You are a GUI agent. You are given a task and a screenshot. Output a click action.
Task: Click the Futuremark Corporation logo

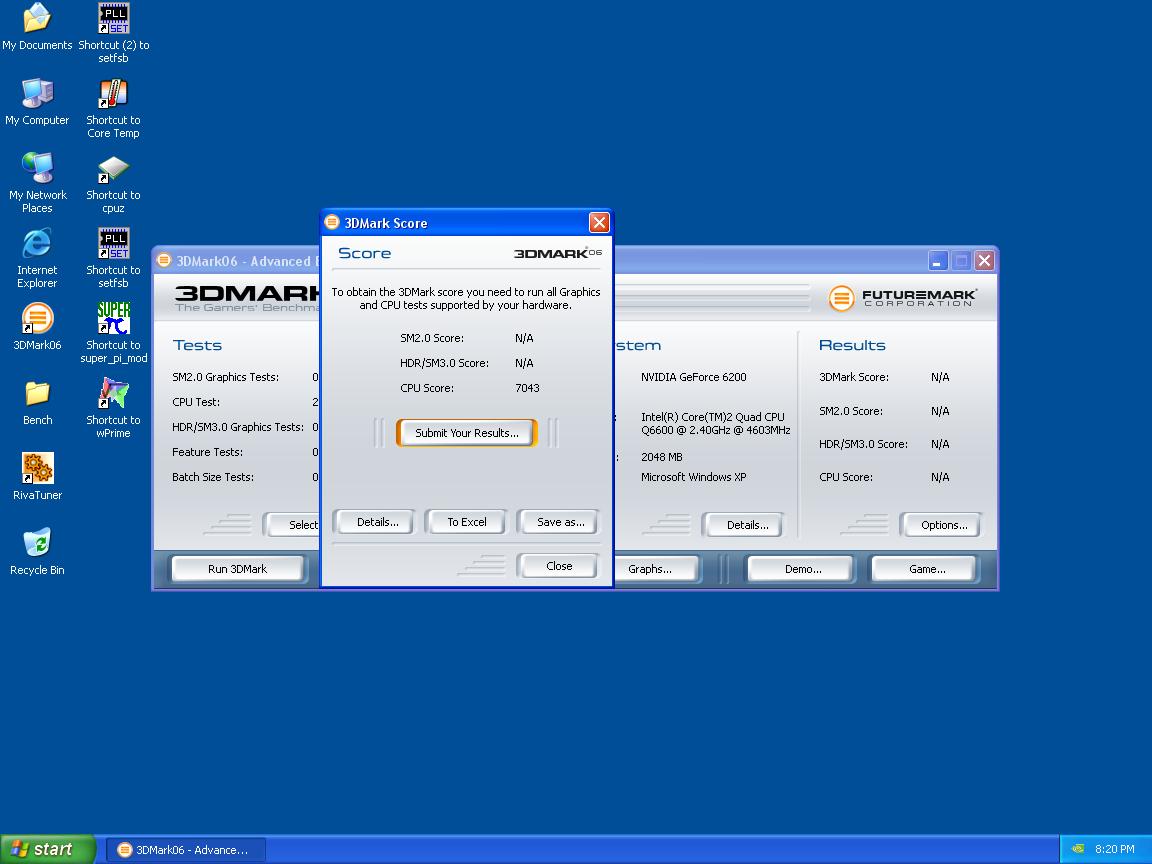pos(902,298)
